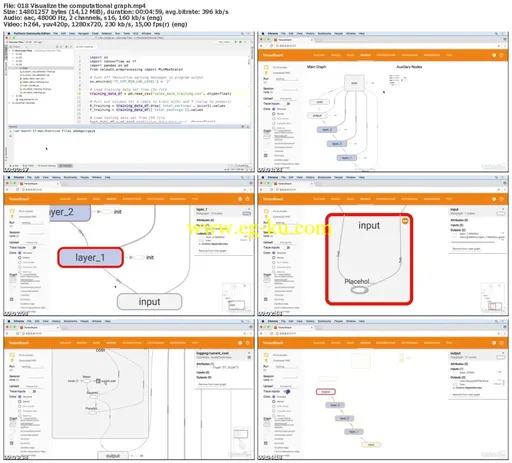Viewport: 512px width, 463px height.
Task: Close the TensorBoard browser tab in Main Graph frame
Action: pos(312,40)
